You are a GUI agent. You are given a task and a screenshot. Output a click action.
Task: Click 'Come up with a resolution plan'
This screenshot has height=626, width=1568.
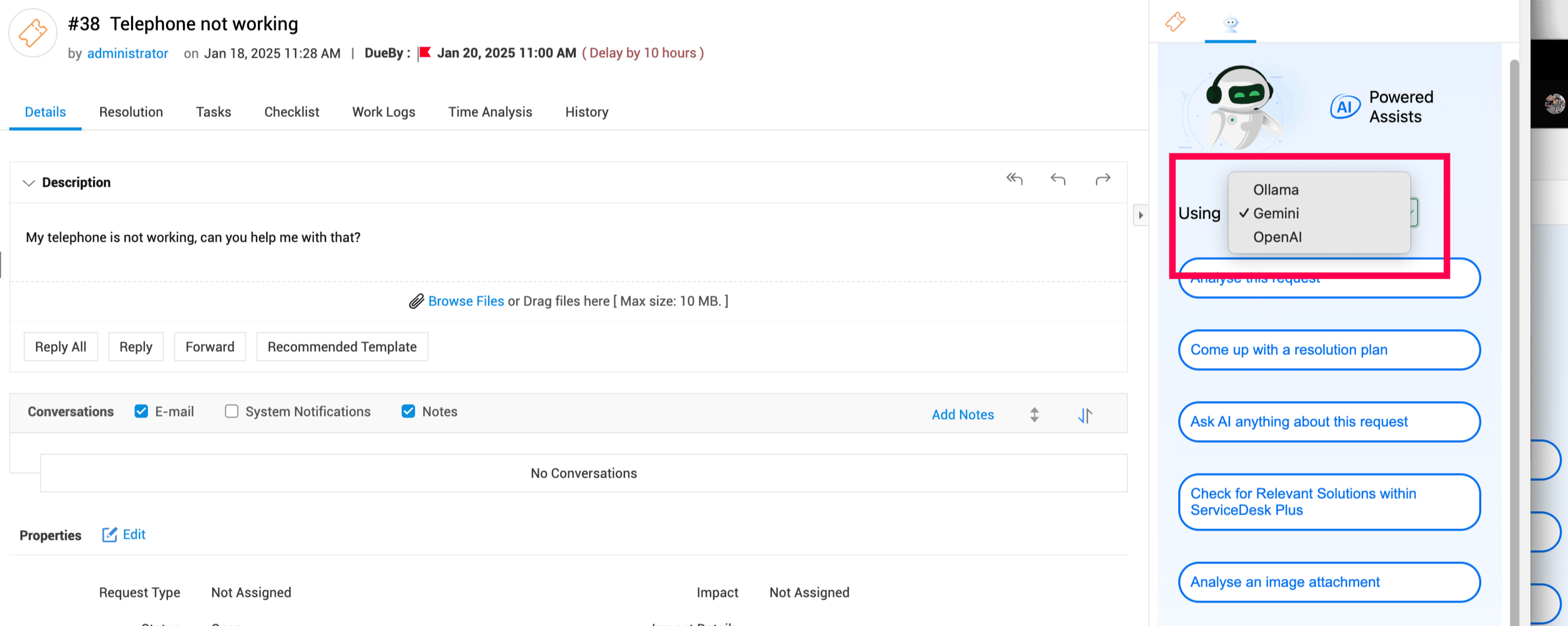[1329, 349]
